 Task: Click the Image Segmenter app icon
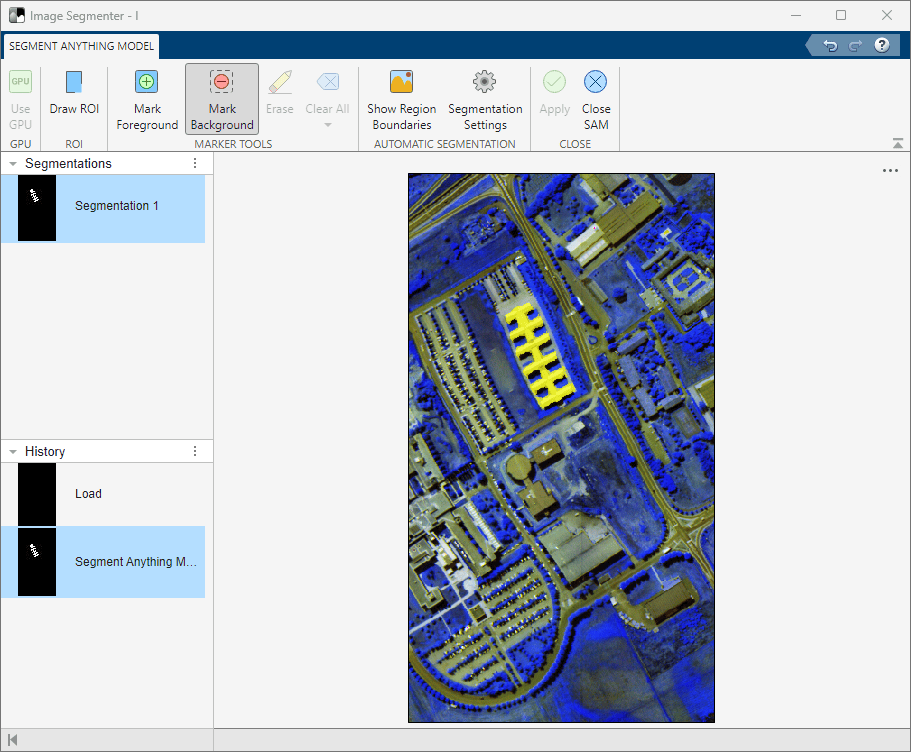pos(17,15)
